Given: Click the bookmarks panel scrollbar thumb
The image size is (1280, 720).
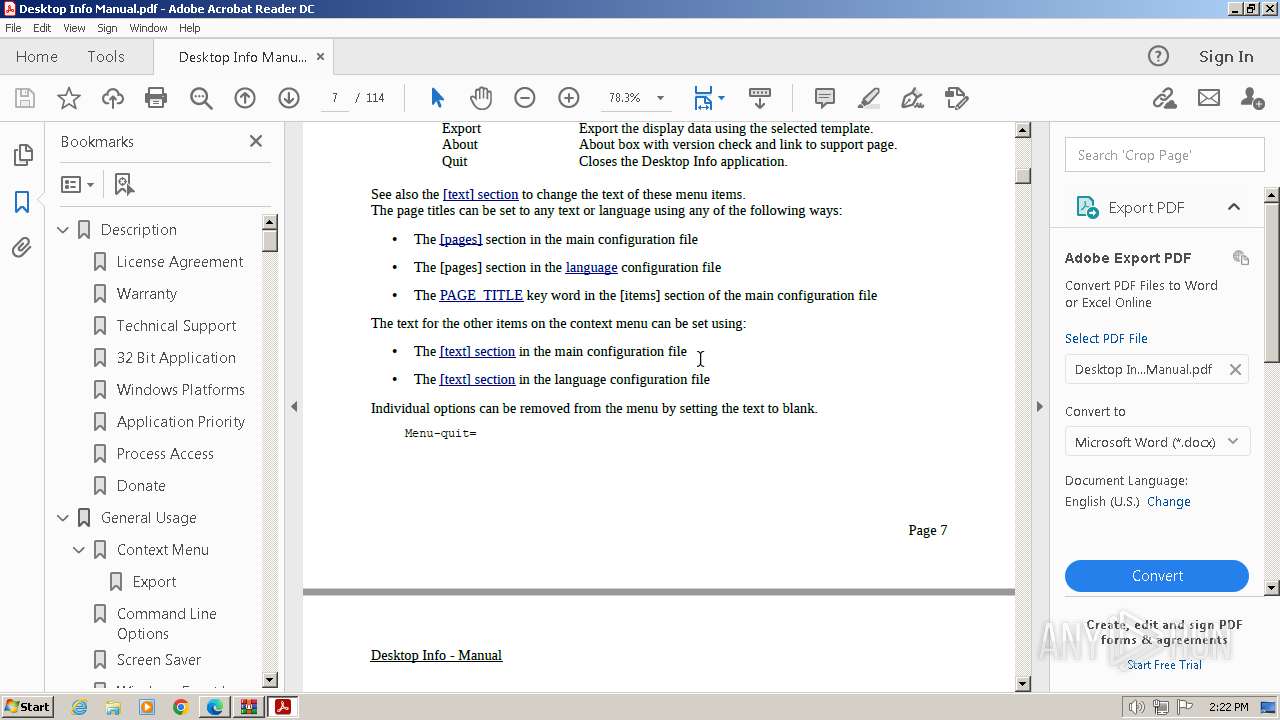Looking at the screenshot, I should pyautogui.click(x=270, y=240).
